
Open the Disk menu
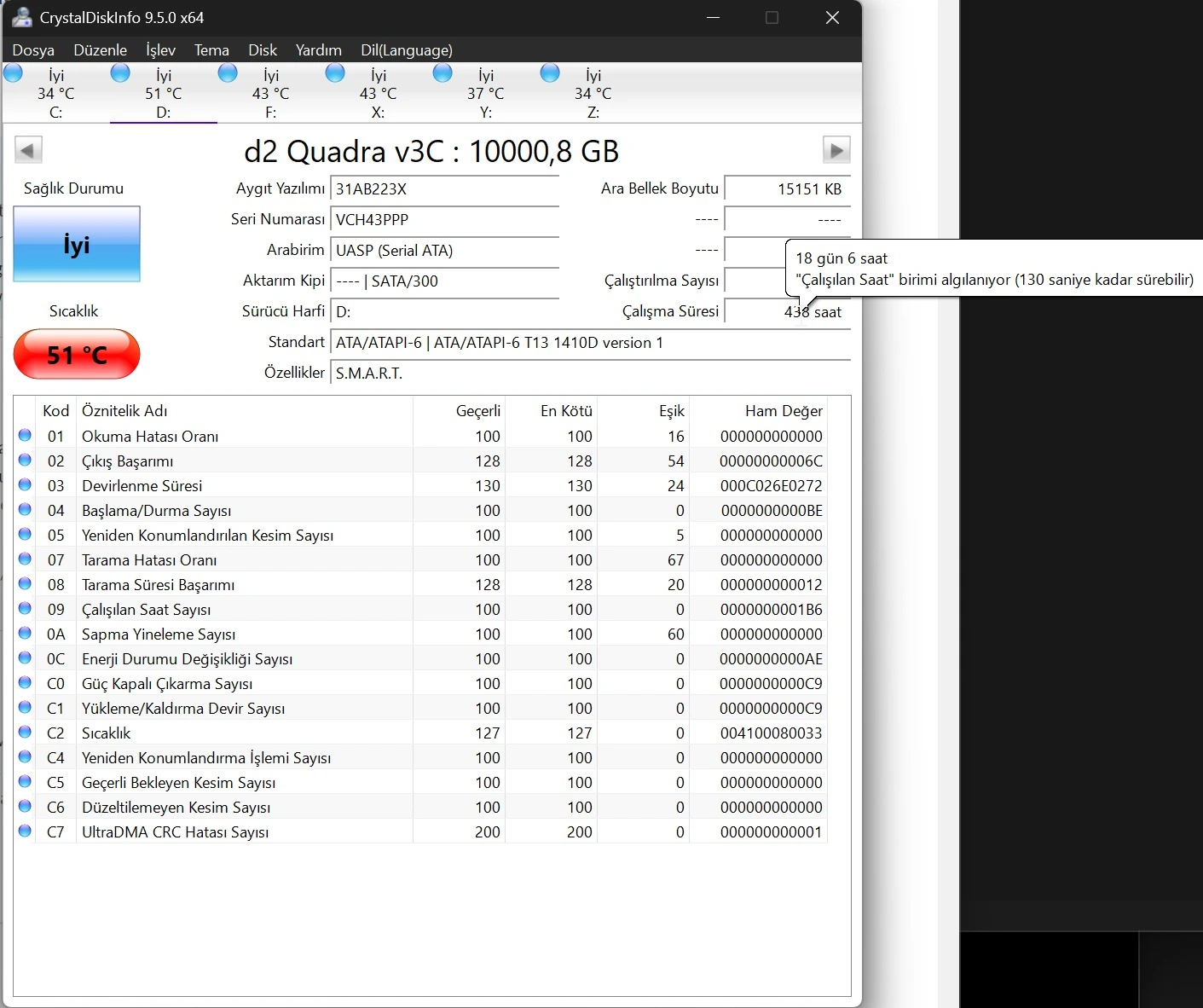coord(263,50)
